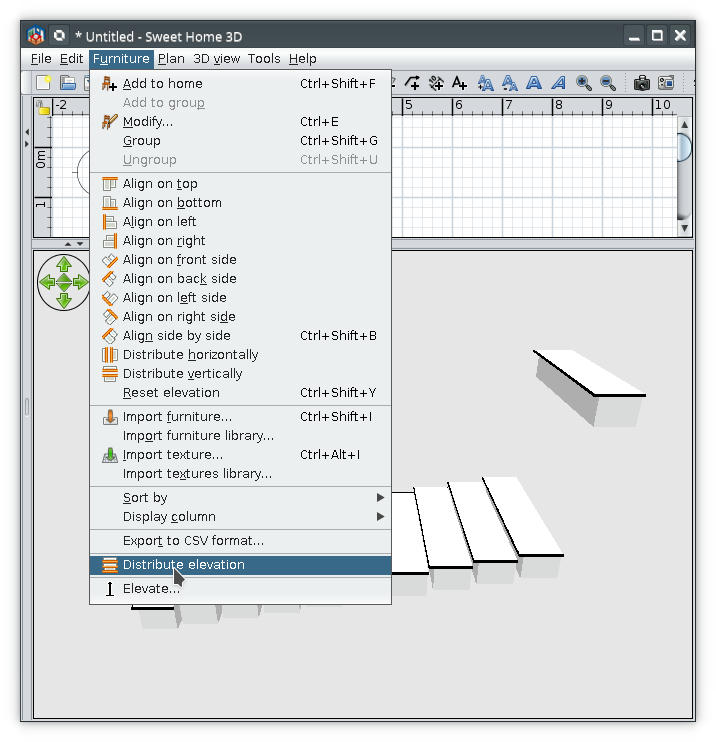This screenshot has width=716, height=742.
Task: Open the Edit menu
Action: click(x=71, y=59)
